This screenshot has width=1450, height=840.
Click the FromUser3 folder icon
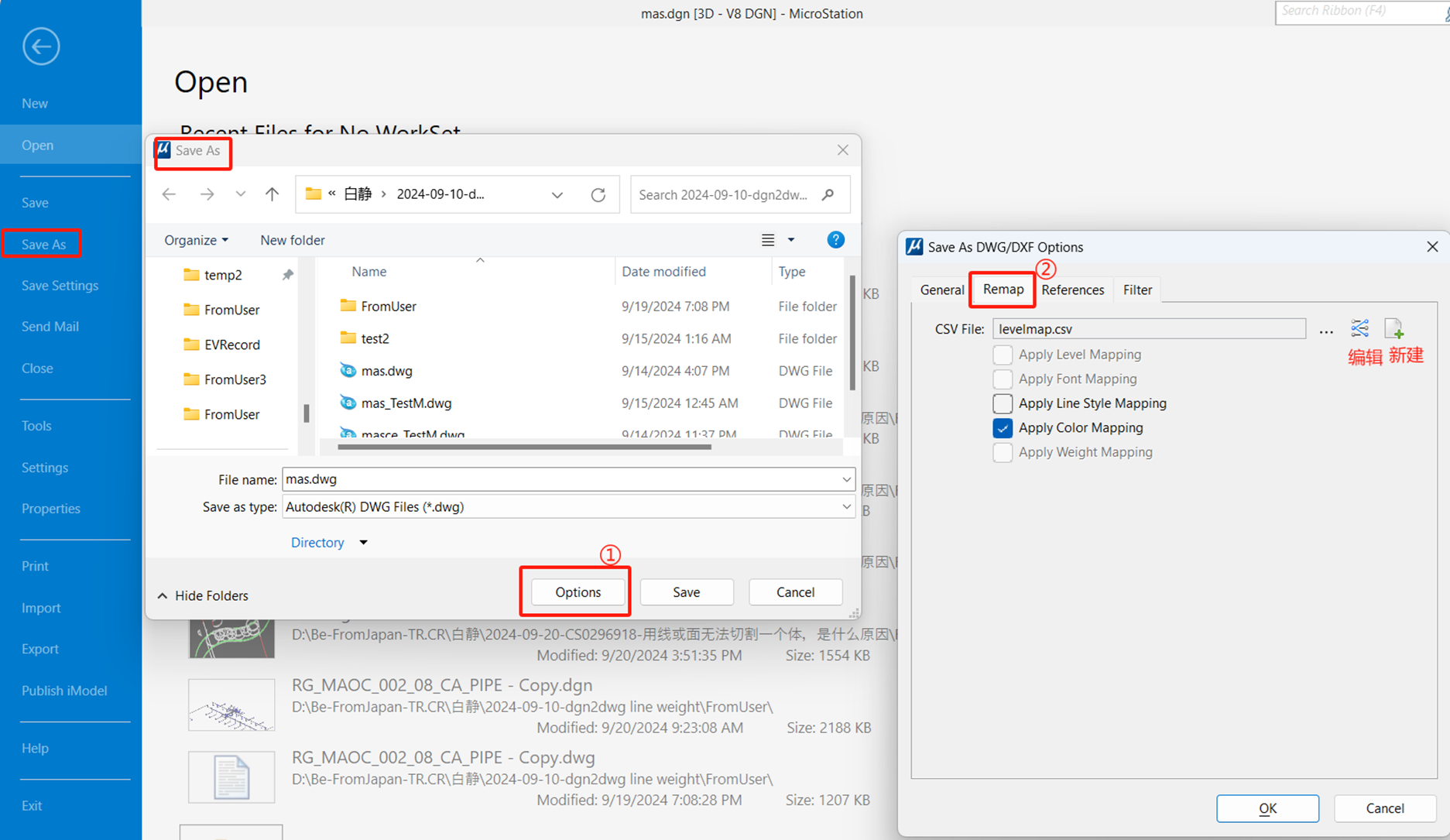click(x=191, y=379)
